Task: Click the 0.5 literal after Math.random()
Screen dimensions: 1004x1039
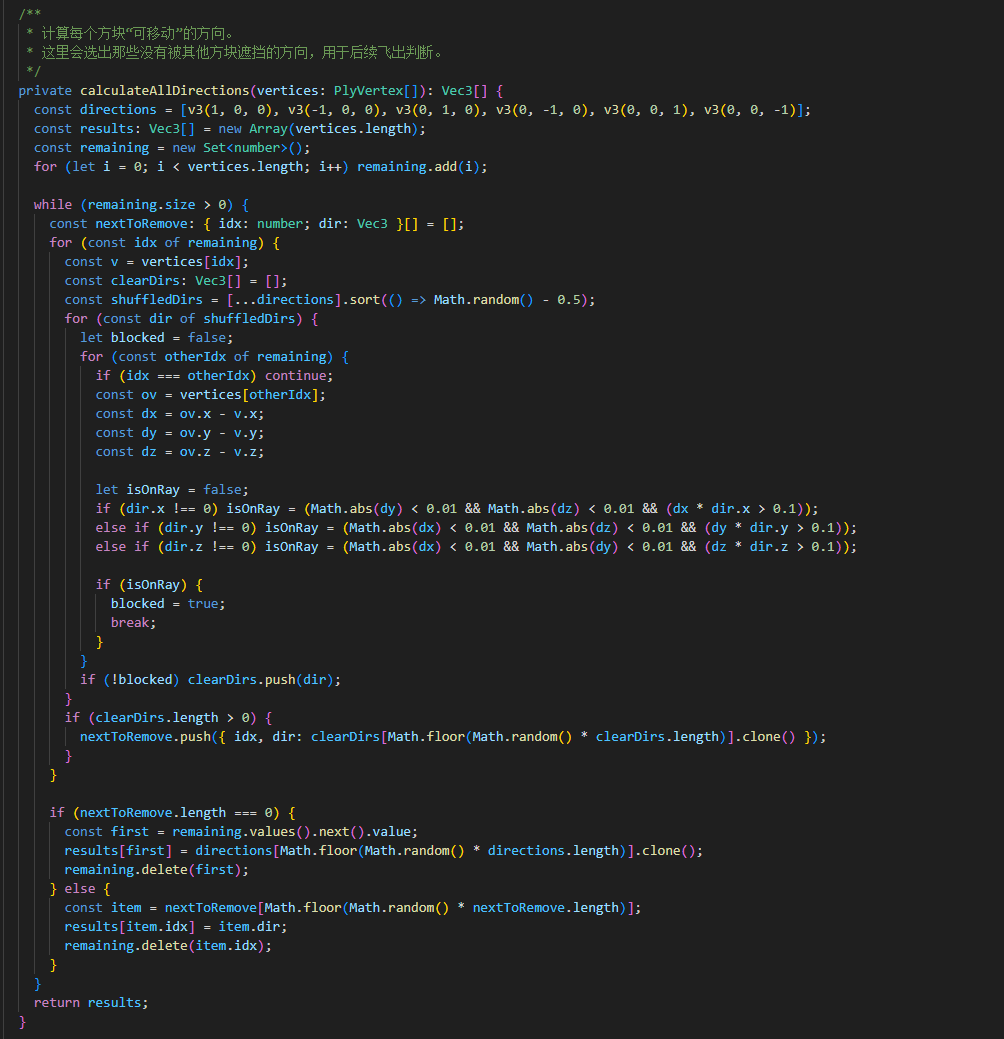Action: pyautogui.click(x=568, y=300)
